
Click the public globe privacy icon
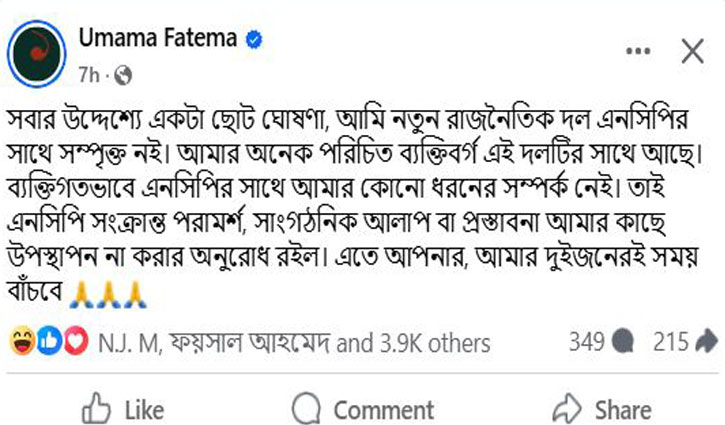[x=123, y=75]
